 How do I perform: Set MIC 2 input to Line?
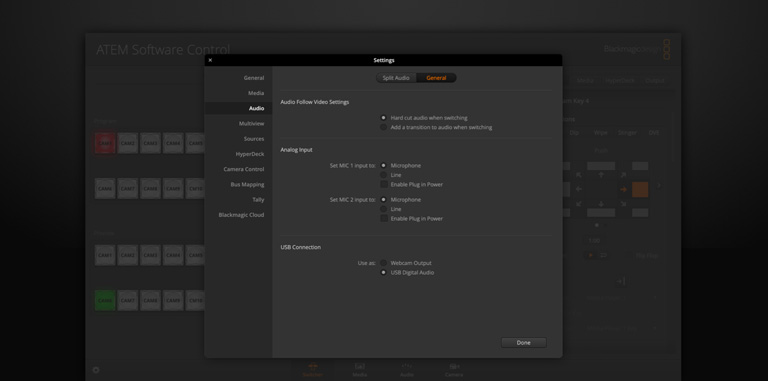tap(384, 209)
